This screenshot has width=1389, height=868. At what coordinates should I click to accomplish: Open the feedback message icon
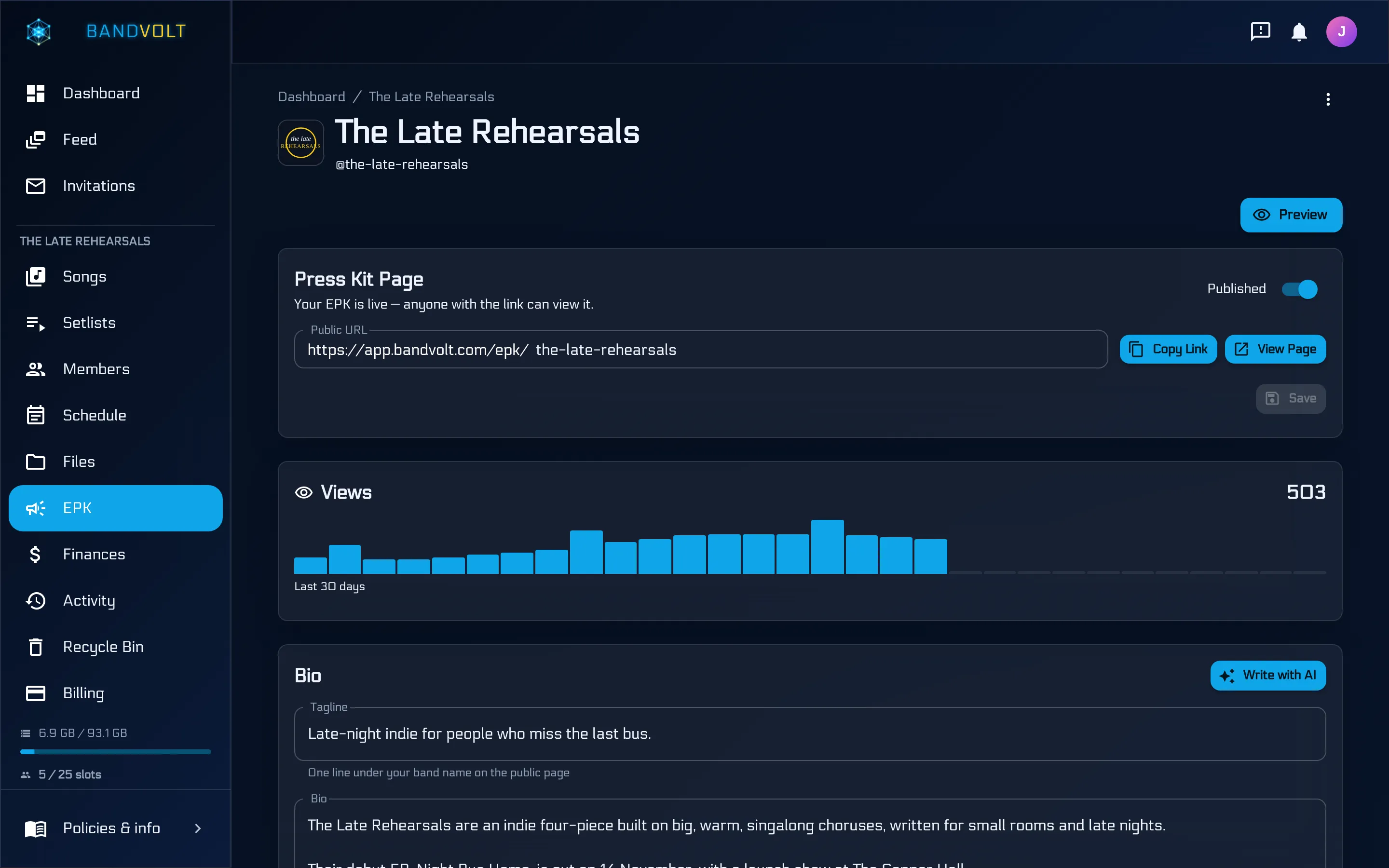(x=1260, y=31)
